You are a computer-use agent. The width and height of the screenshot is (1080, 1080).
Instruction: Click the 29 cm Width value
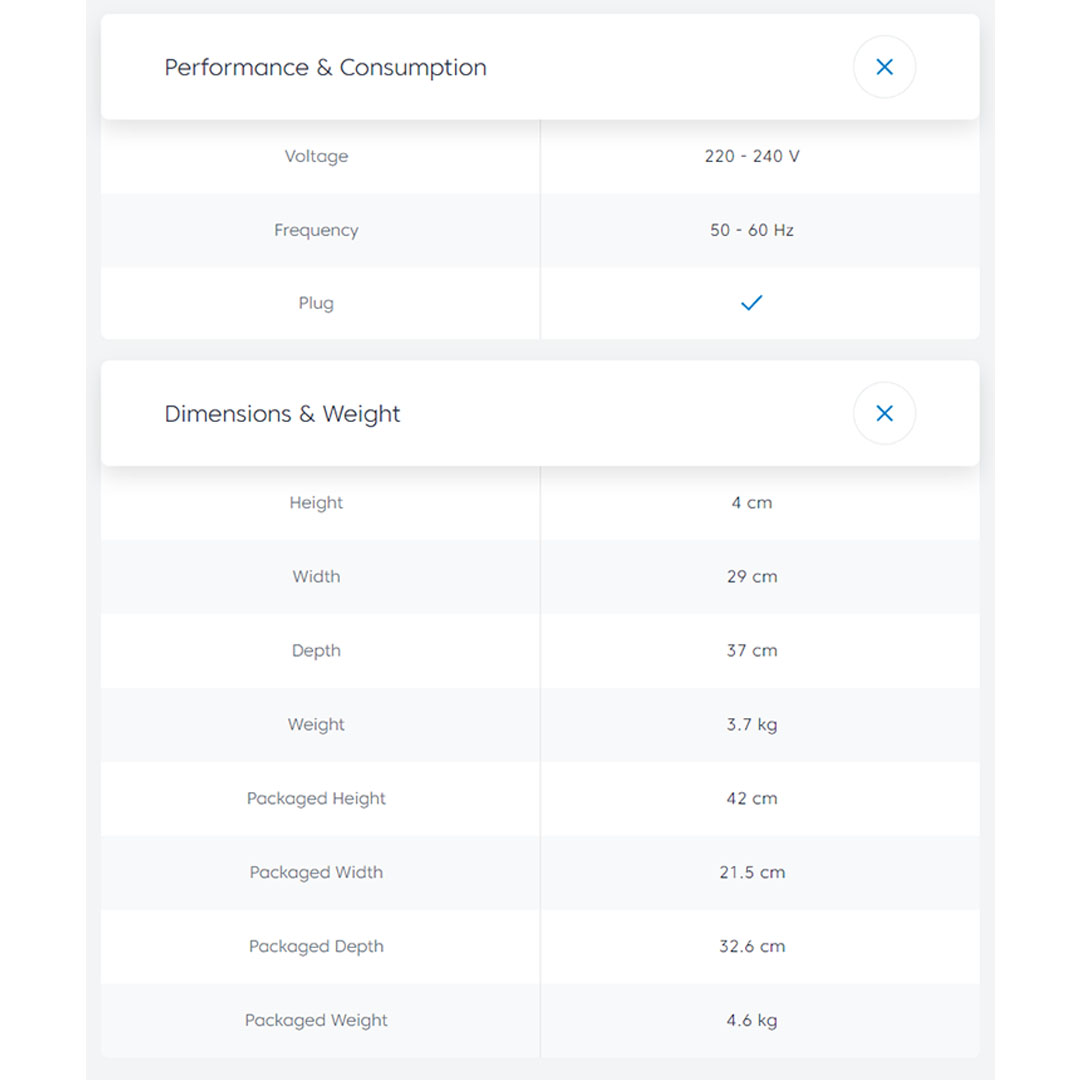pyautogui.click(x=751, y=577)
